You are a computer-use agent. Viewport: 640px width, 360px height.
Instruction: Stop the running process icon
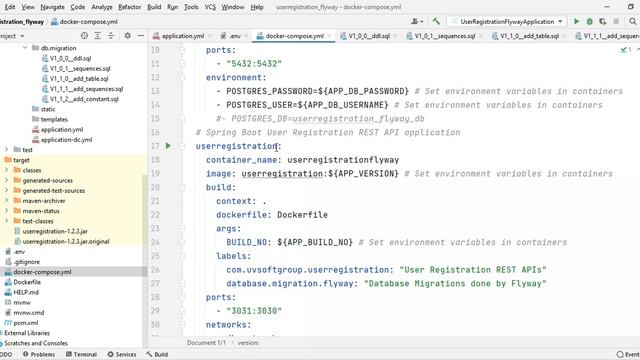(x=616, y=21)
